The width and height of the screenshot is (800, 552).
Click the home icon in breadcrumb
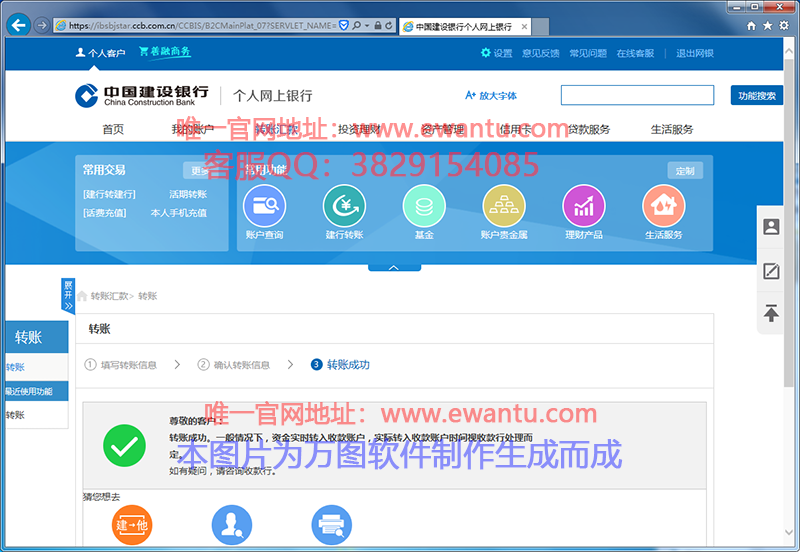(x=82, y=296)
